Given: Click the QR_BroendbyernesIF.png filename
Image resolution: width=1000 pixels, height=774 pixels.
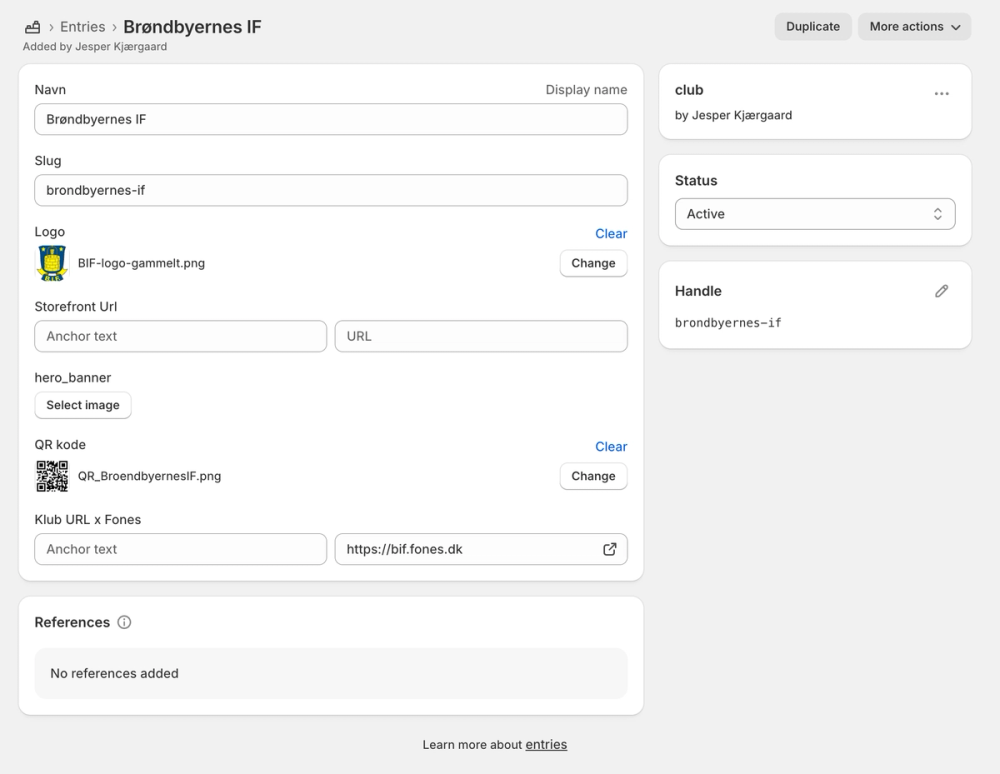Looking at the screenshot, I should (149, 476).
